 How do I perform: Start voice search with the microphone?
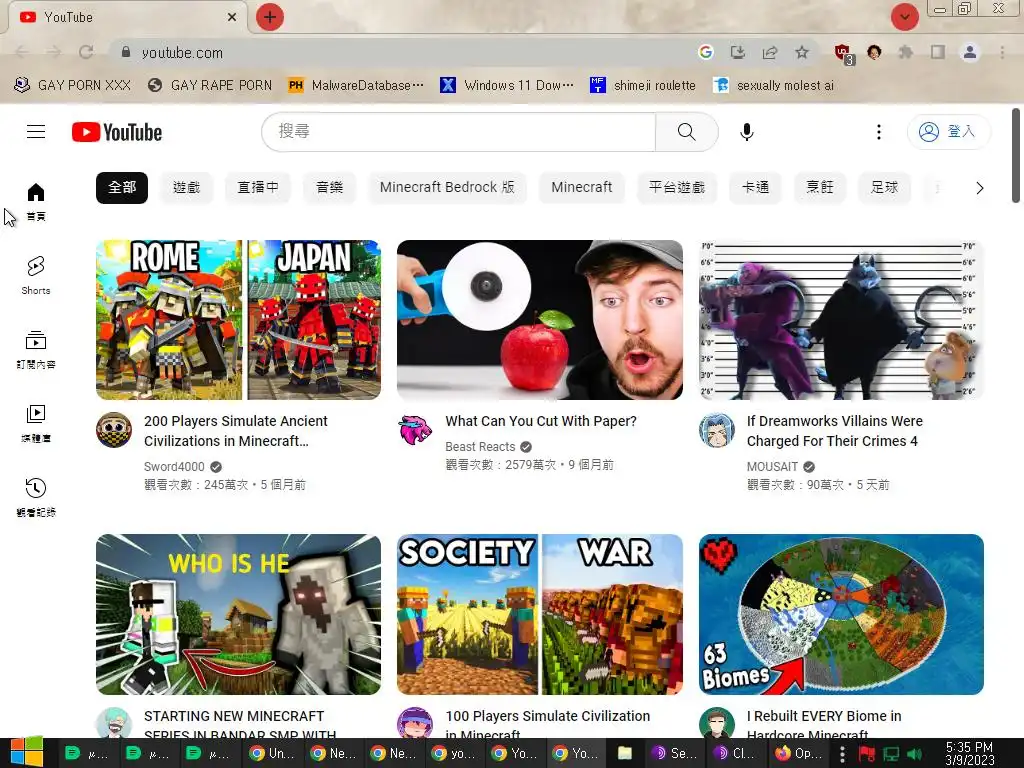pyautogui.click(x=746, y=132)
